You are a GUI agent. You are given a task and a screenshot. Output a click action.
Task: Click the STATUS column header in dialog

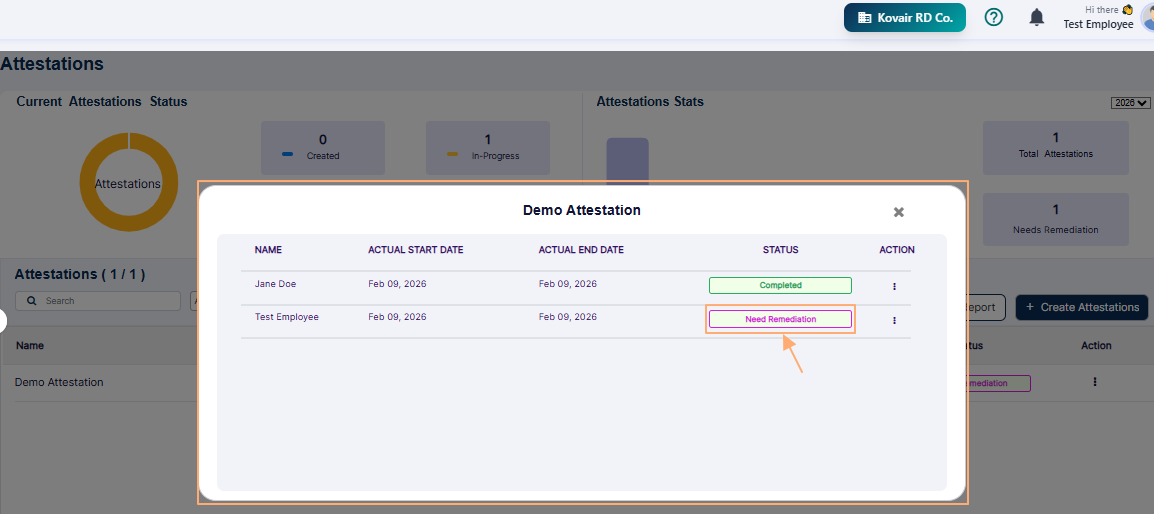tap(780, 250)
